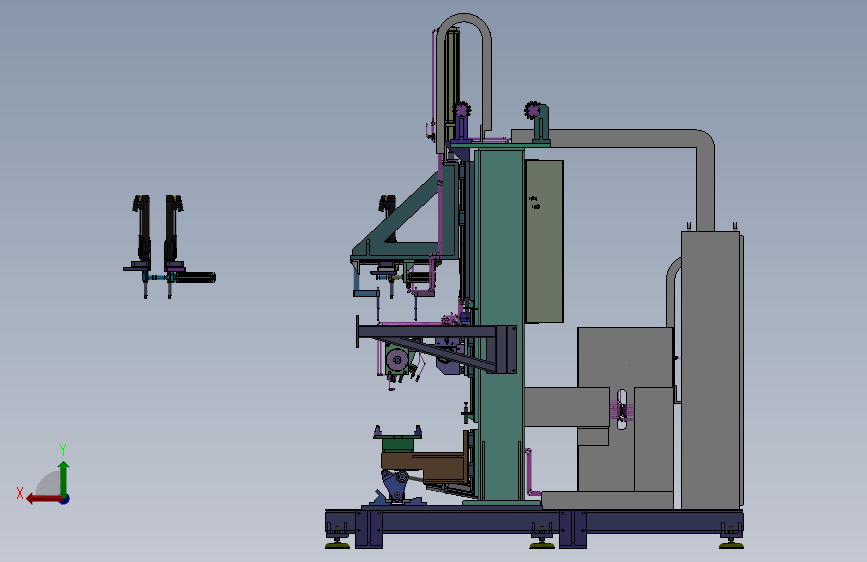867x562 pixels.
Task: Select the olive control box mounted on the column
Action: [x=544, y=241]
